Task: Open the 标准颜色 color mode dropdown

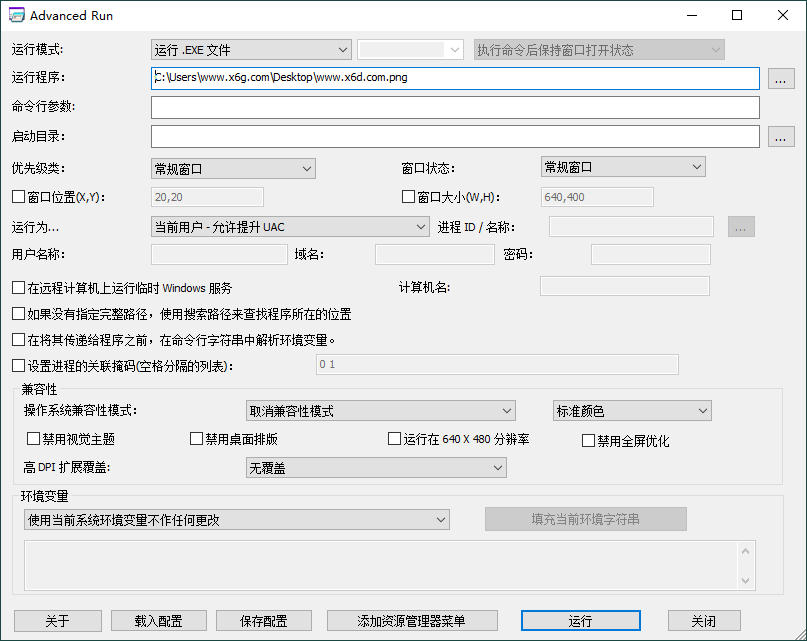Action: pos(703,410)
